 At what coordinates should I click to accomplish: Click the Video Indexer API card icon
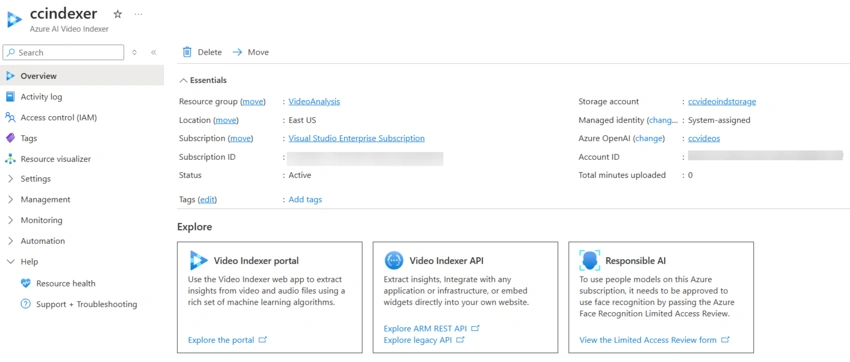point(394,261)
